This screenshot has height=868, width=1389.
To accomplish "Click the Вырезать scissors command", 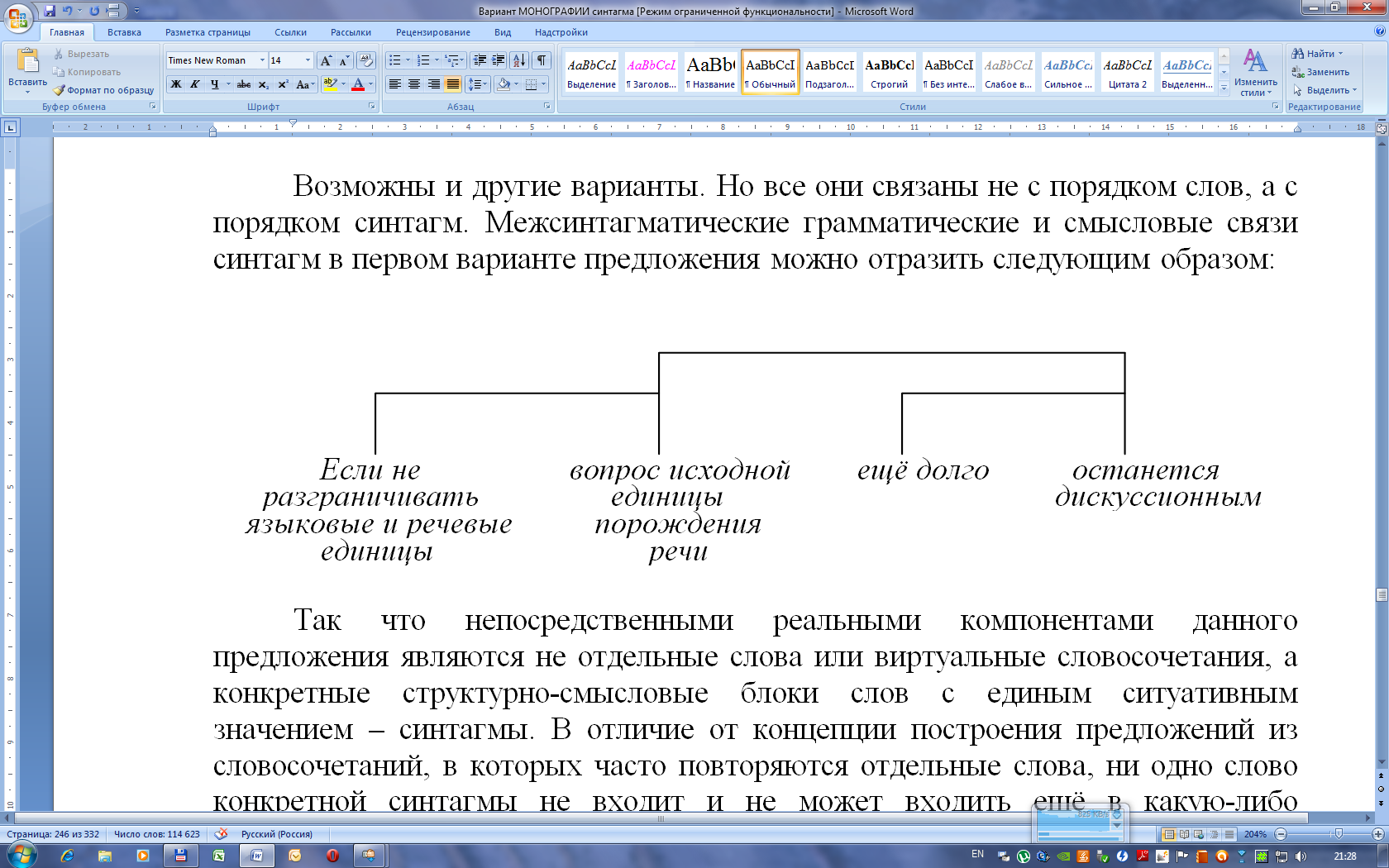I will click(x=81, y=54).
